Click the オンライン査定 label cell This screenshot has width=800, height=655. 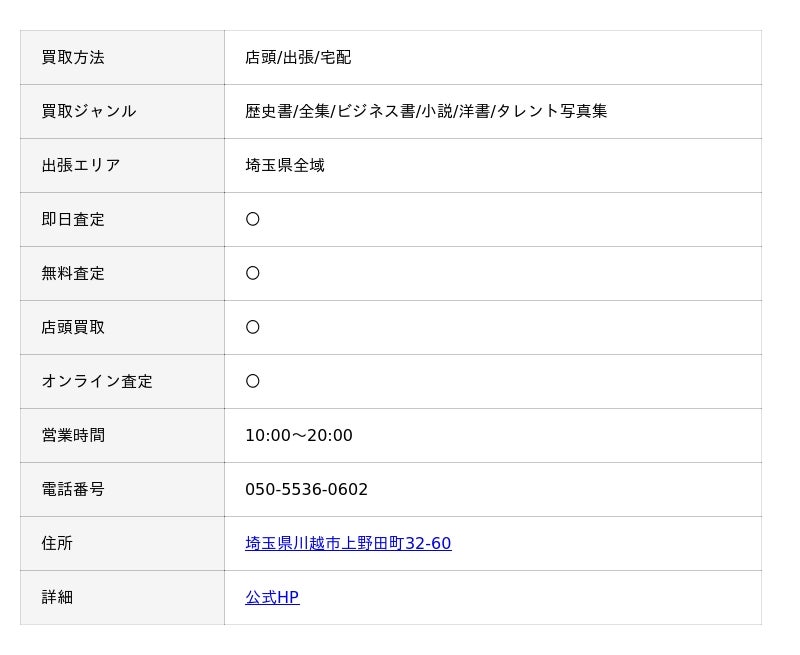[x=122, y=382]
